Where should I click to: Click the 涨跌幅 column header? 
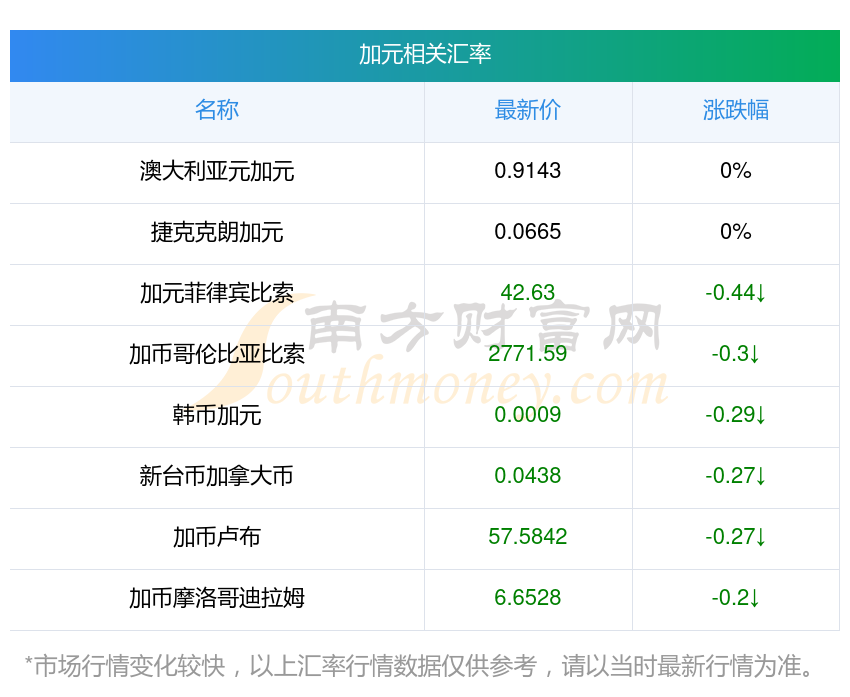(736, 110)
